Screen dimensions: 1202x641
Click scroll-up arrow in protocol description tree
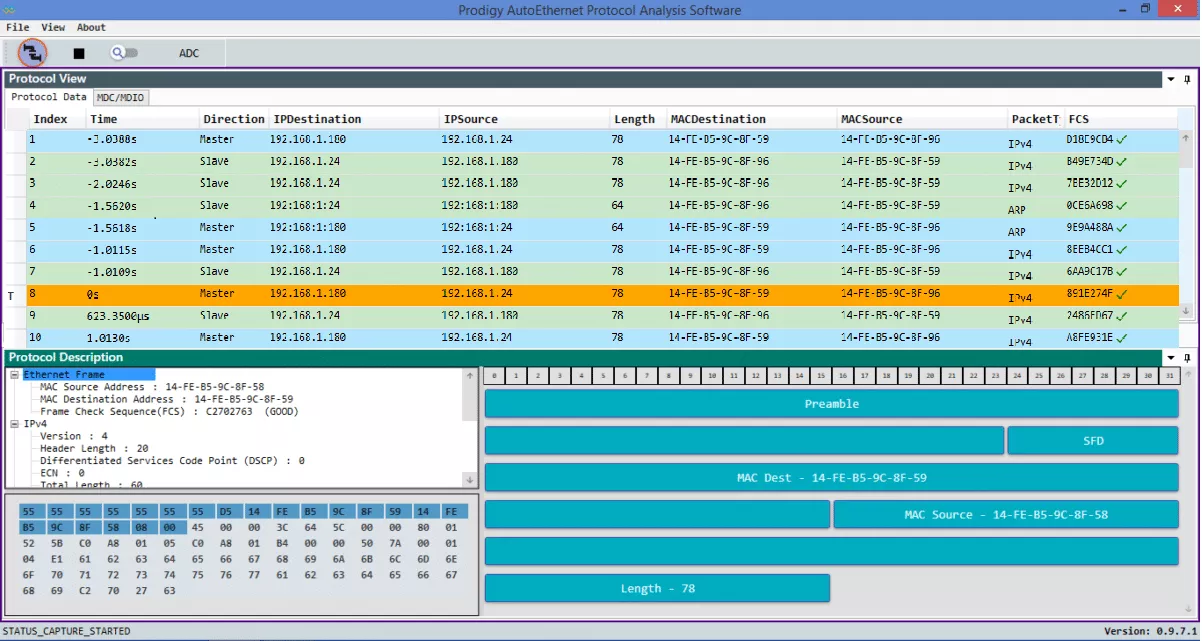(x=470, y=377)
